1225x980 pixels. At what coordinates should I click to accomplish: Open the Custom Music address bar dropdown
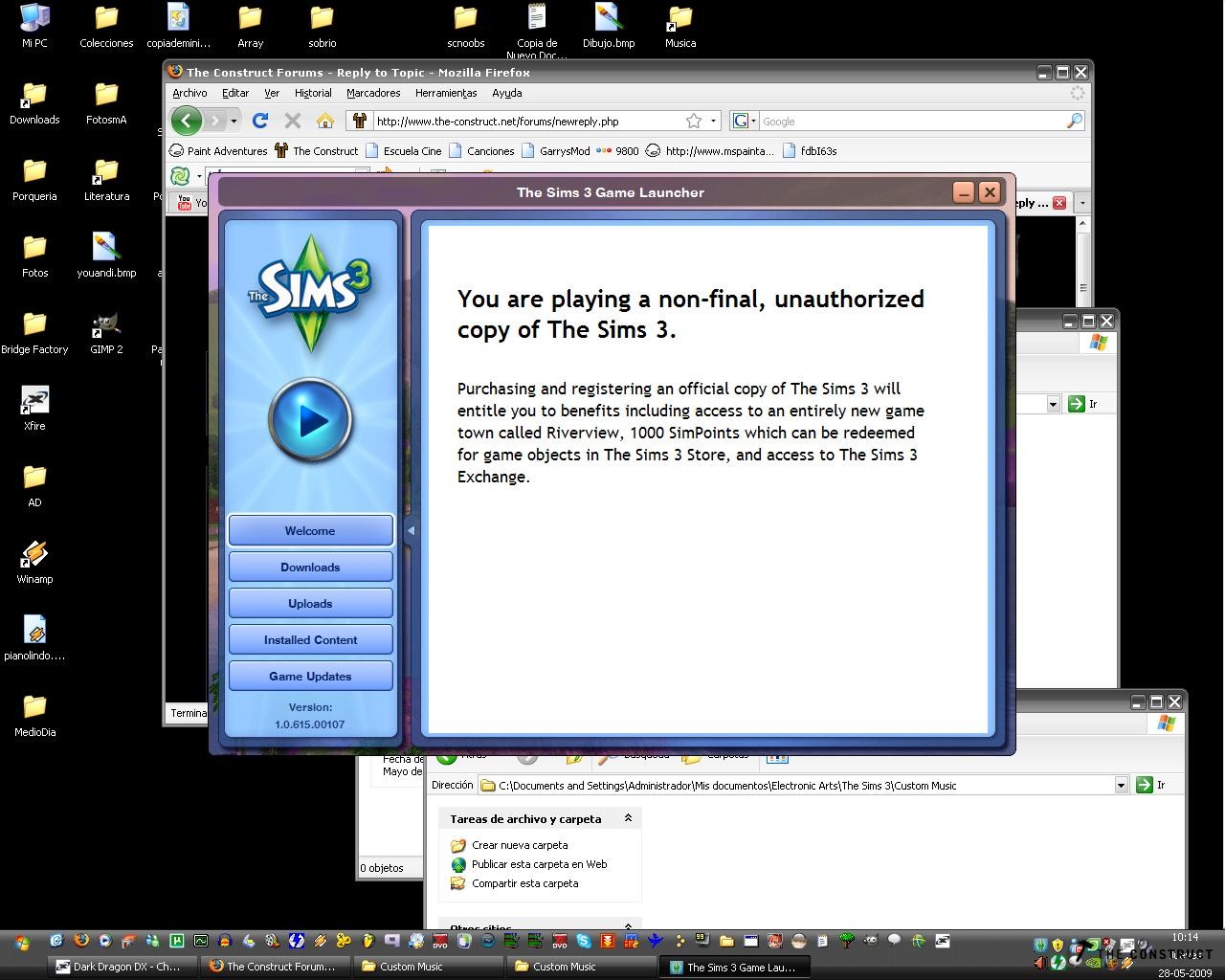pyautogui.click(x=1121, y=785)
